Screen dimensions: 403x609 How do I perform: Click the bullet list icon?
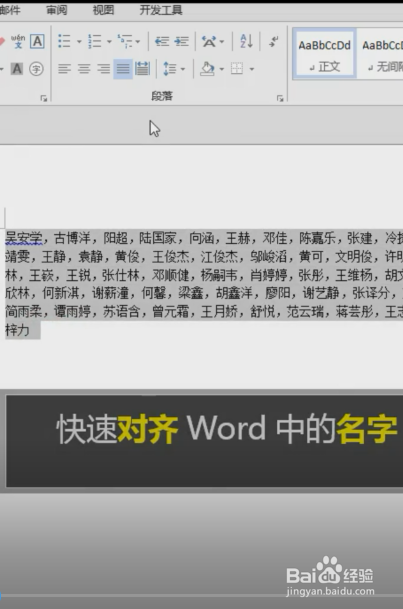click(x=64, y=41)
